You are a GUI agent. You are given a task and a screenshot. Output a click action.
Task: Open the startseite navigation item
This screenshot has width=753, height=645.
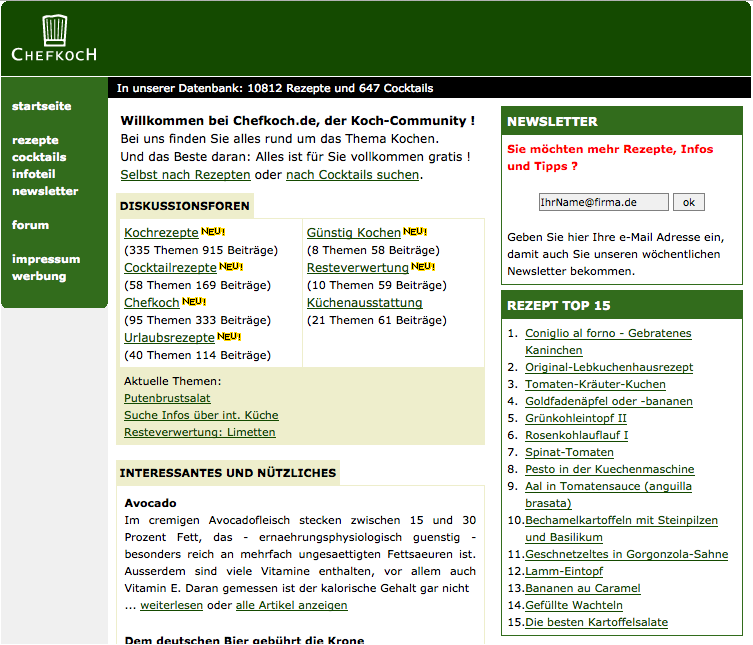(x=41, y=106)
